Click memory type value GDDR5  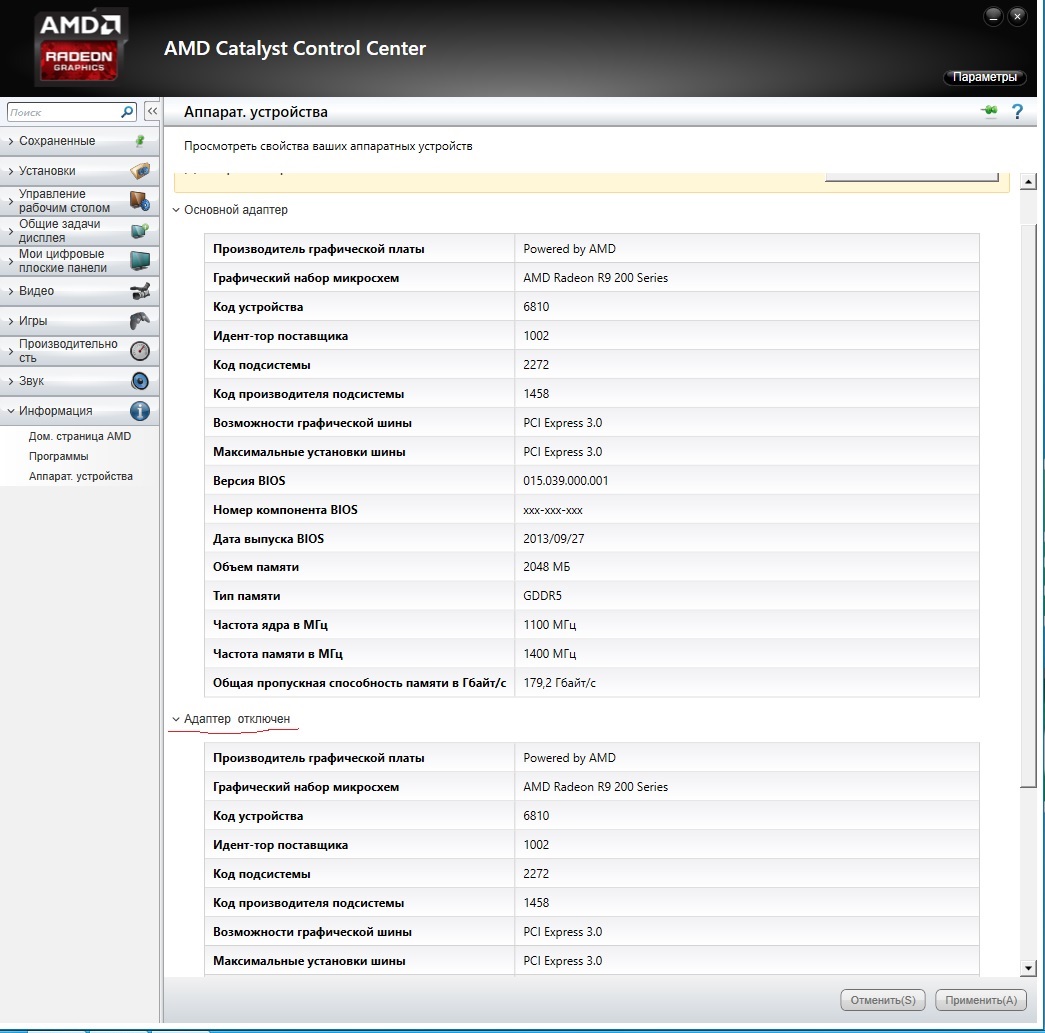tap(542, 596)
